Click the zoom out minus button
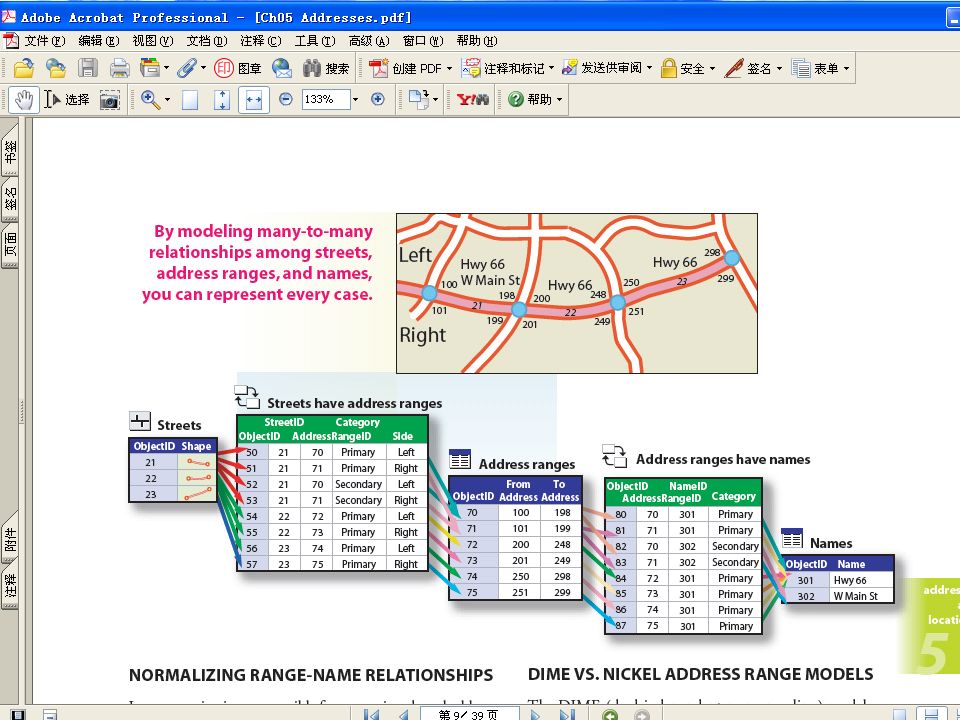Image resolution: width=960 pixels, height=720 pixels. point(285,99)
